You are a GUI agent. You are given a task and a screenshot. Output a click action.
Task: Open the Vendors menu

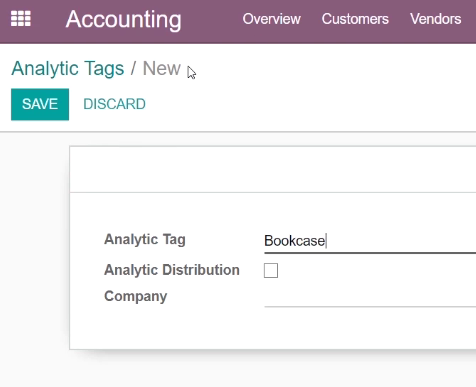[435, 19]
